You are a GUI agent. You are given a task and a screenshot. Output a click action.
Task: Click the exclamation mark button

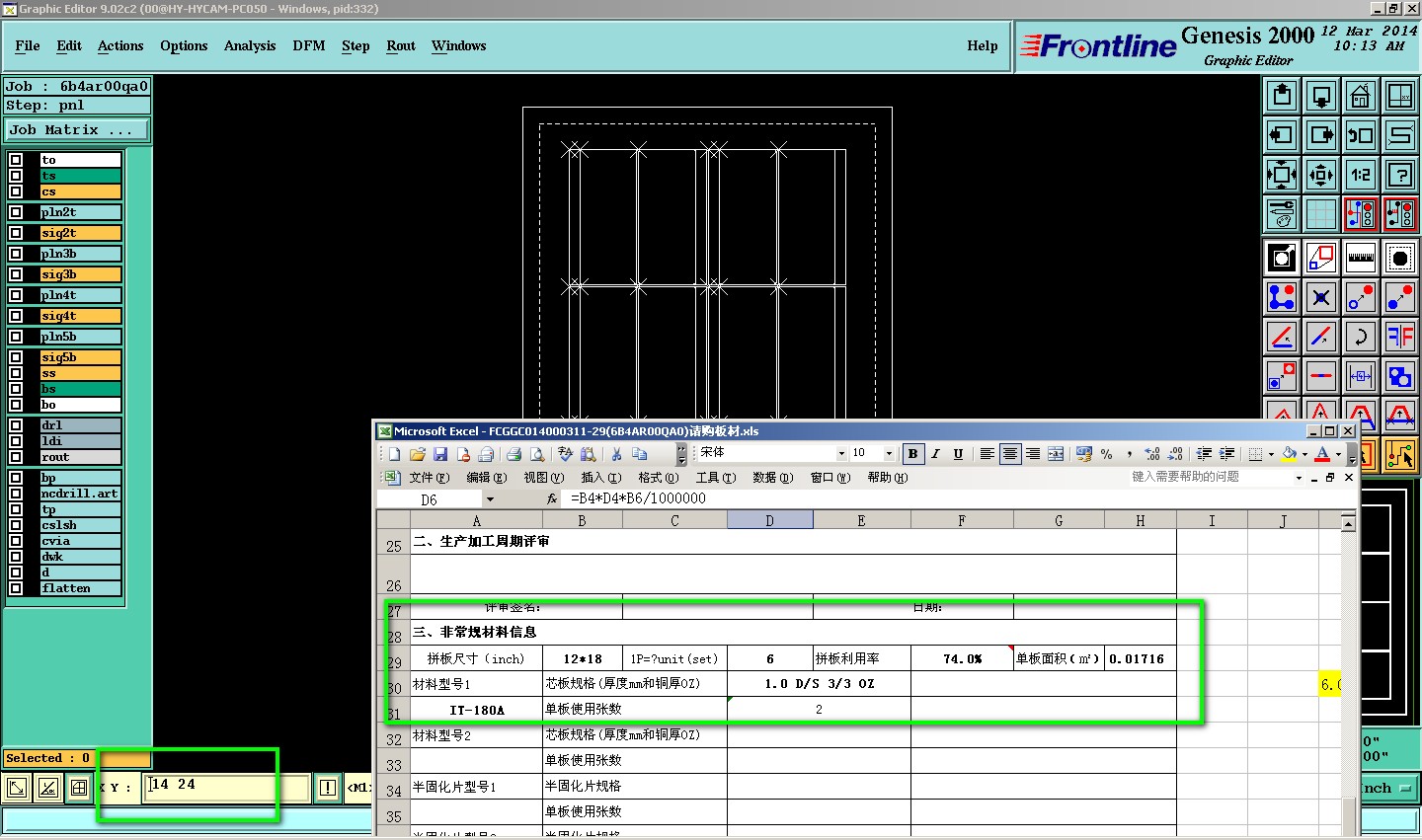click(x=328, y=788)
